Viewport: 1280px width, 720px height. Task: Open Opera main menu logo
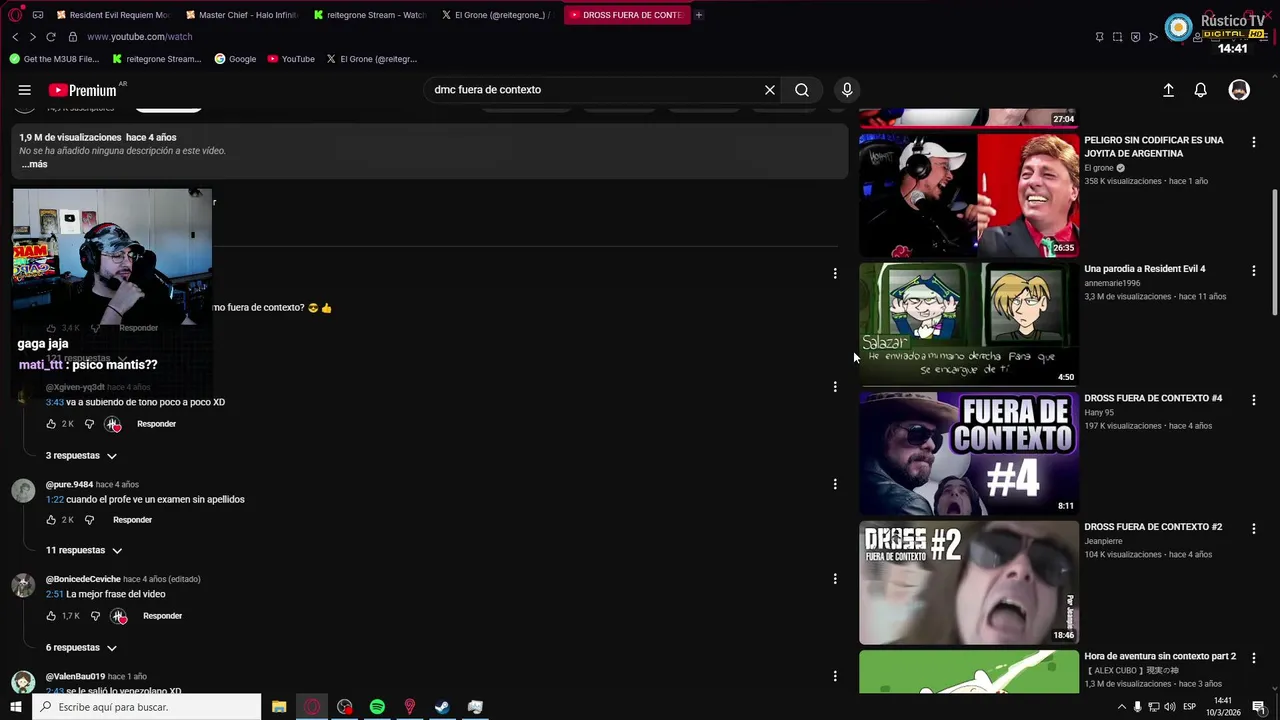coord(15,15)
